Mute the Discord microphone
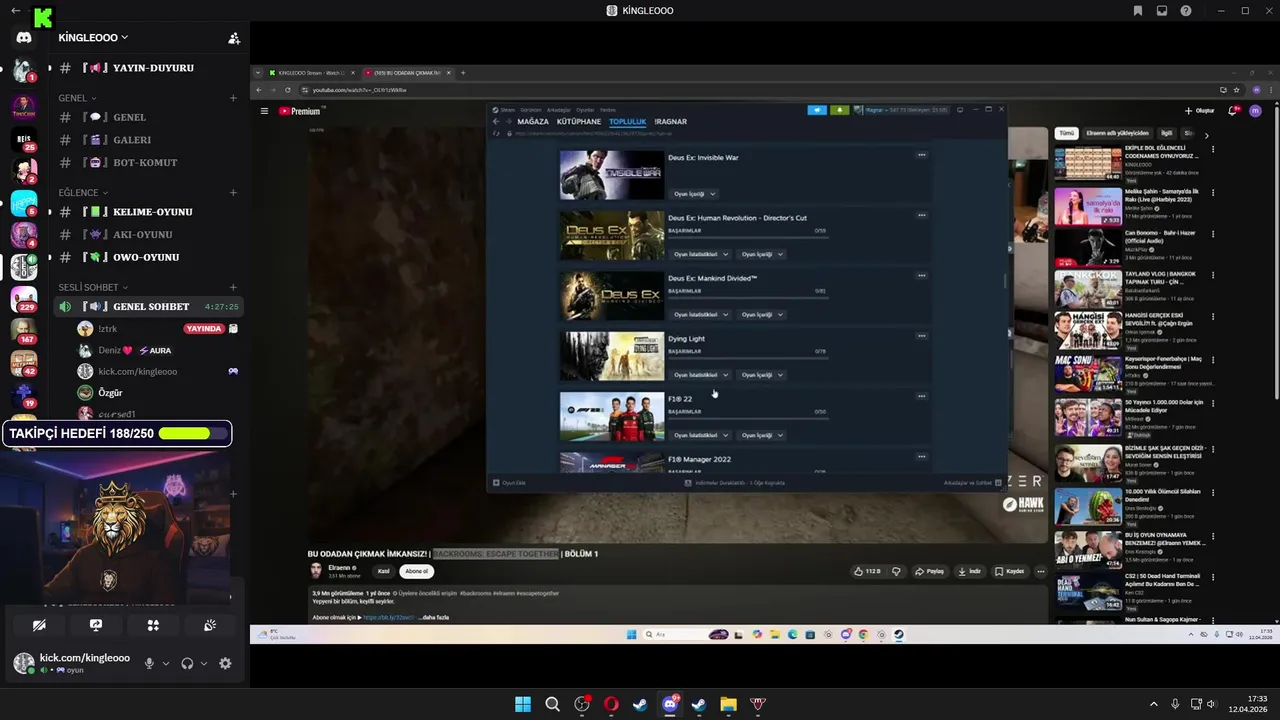Screen dimensions: 1280x720 pos(149,663)
